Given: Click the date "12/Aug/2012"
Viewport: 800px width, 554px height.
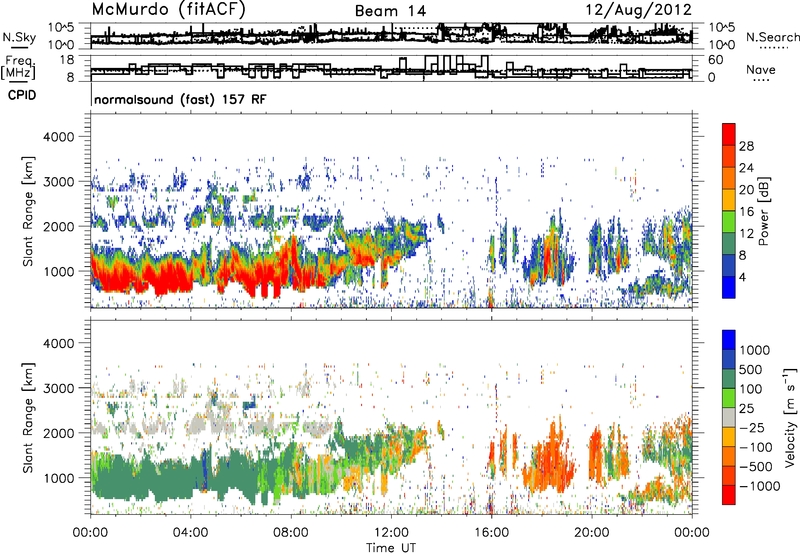Looking at the screenshot, I should (x=638, y=10).
